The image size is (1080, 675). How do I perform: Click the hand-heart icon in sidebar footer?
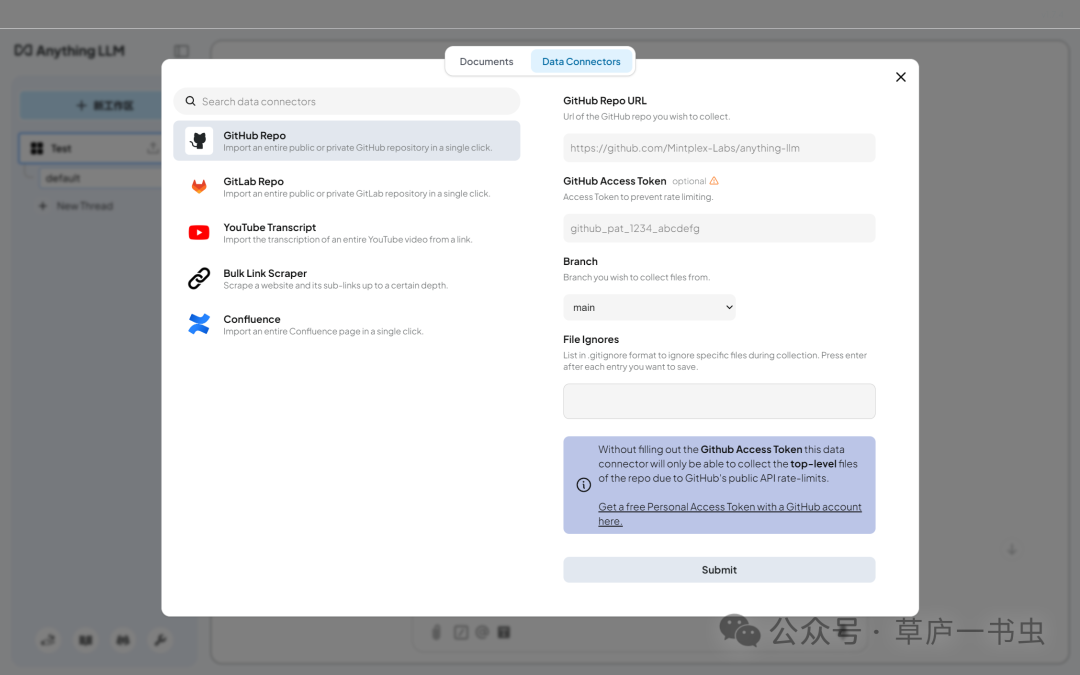tap(48, 640)
